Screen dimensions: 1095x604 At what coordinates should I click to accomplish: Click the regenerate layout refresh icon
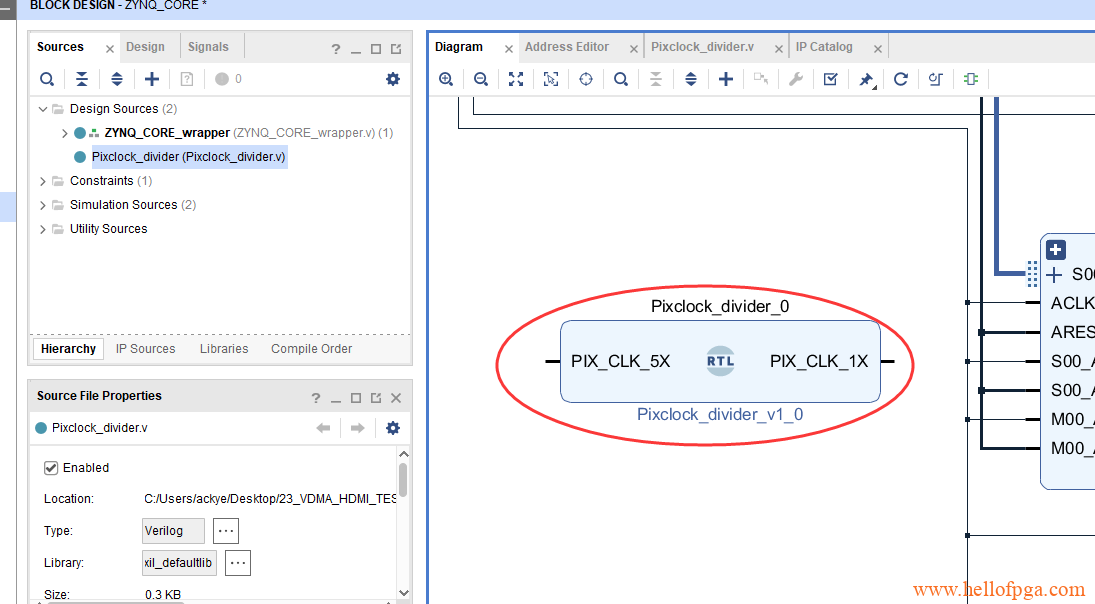(901, 79)
